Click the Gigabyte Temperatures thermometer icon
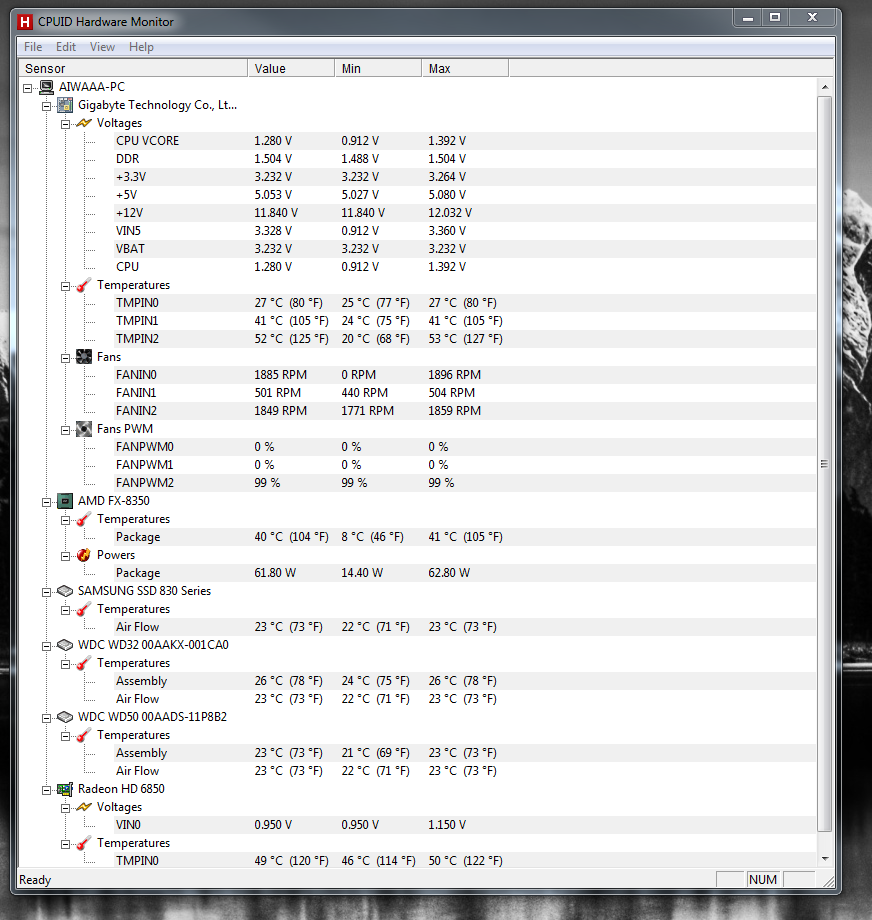This screenshot has height=920, width=872. (x=84, y=285)
